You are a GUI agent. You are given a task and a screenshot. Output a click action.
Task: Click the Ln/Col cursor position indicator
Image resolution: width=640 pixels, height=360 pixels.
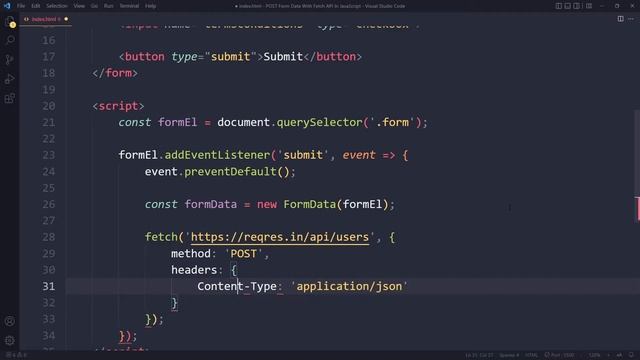tap(479, 355)
